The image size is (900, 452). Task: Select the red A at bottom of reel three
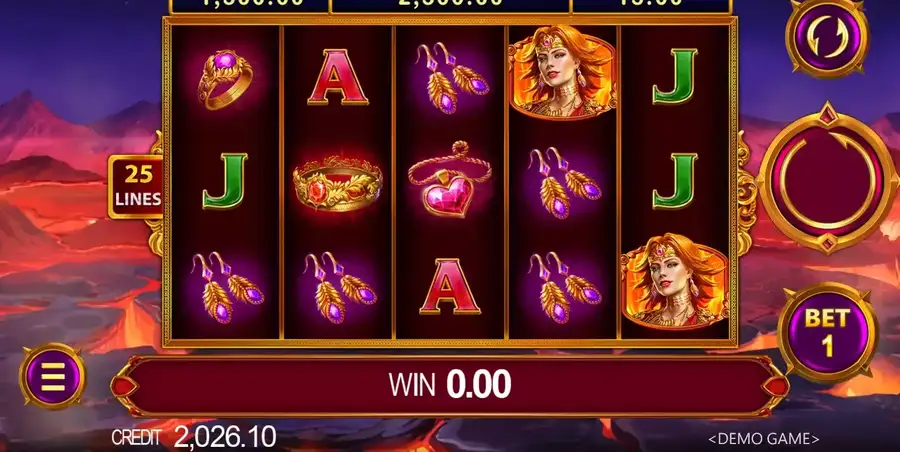pyautogui.click(x=450, y=286)
